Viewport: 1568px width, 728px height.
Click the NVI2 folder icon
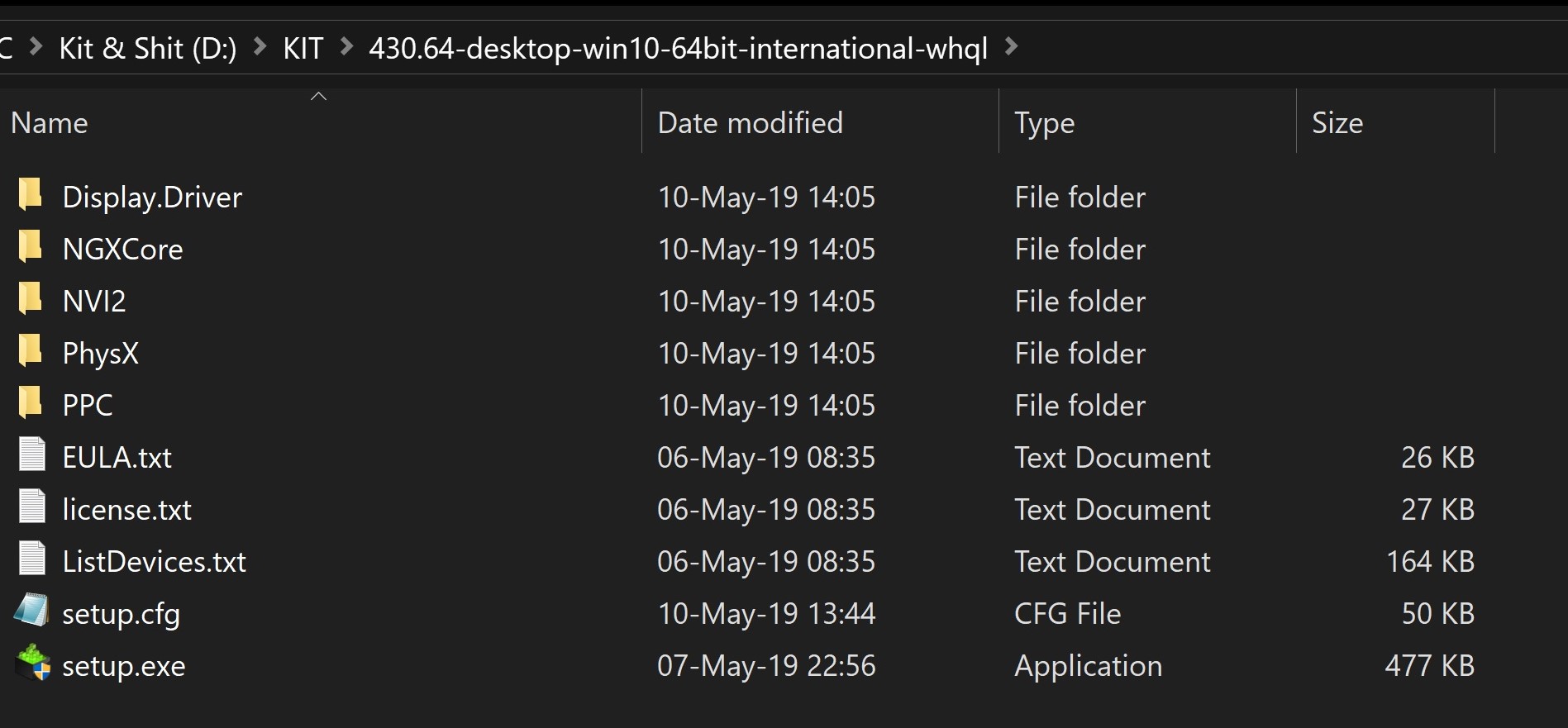point(31,299)
